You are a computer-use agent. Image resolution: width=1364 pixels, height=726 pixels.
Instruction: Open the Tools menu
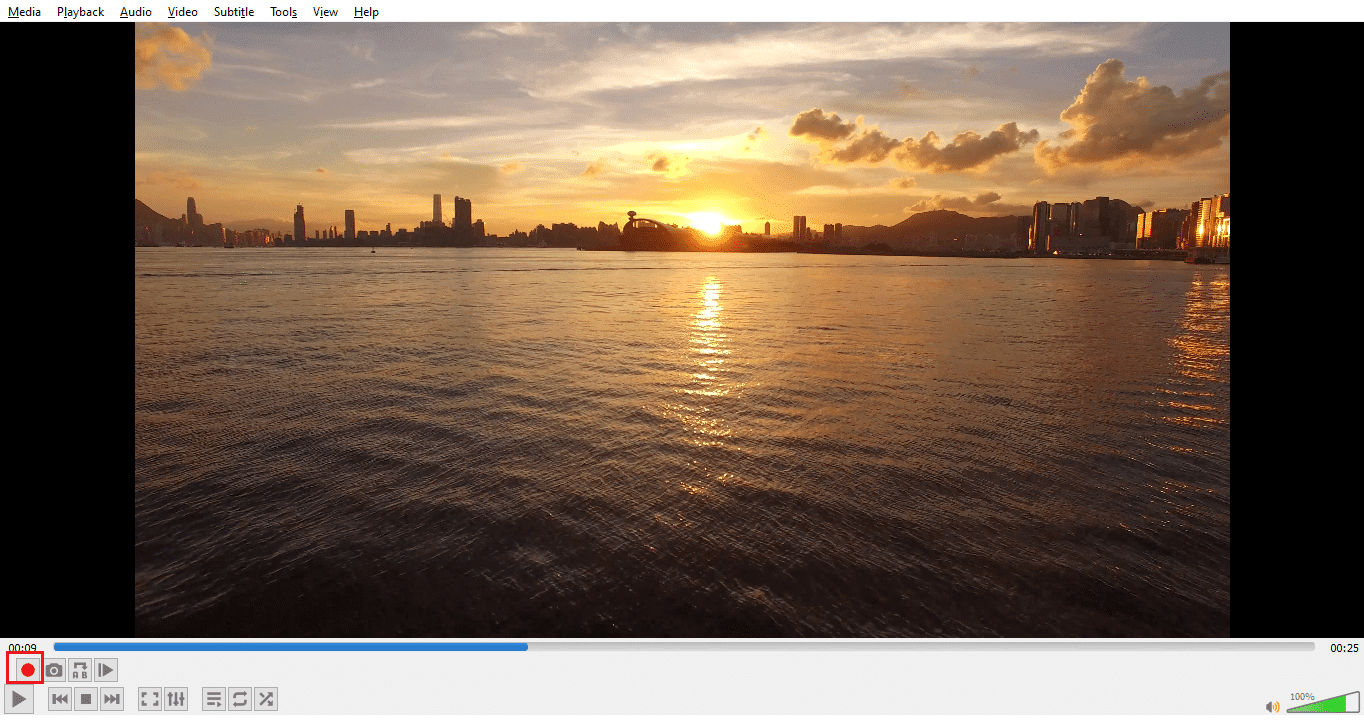pos(284,12)
